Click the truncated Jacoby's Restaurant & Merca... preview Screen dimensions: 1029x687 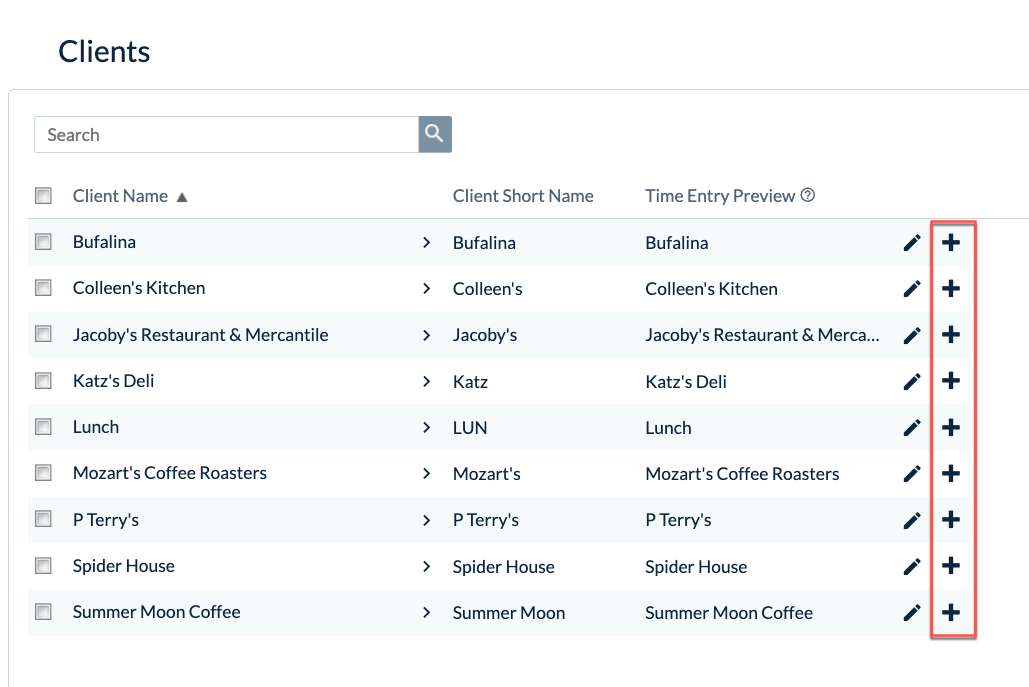(762, 335)
